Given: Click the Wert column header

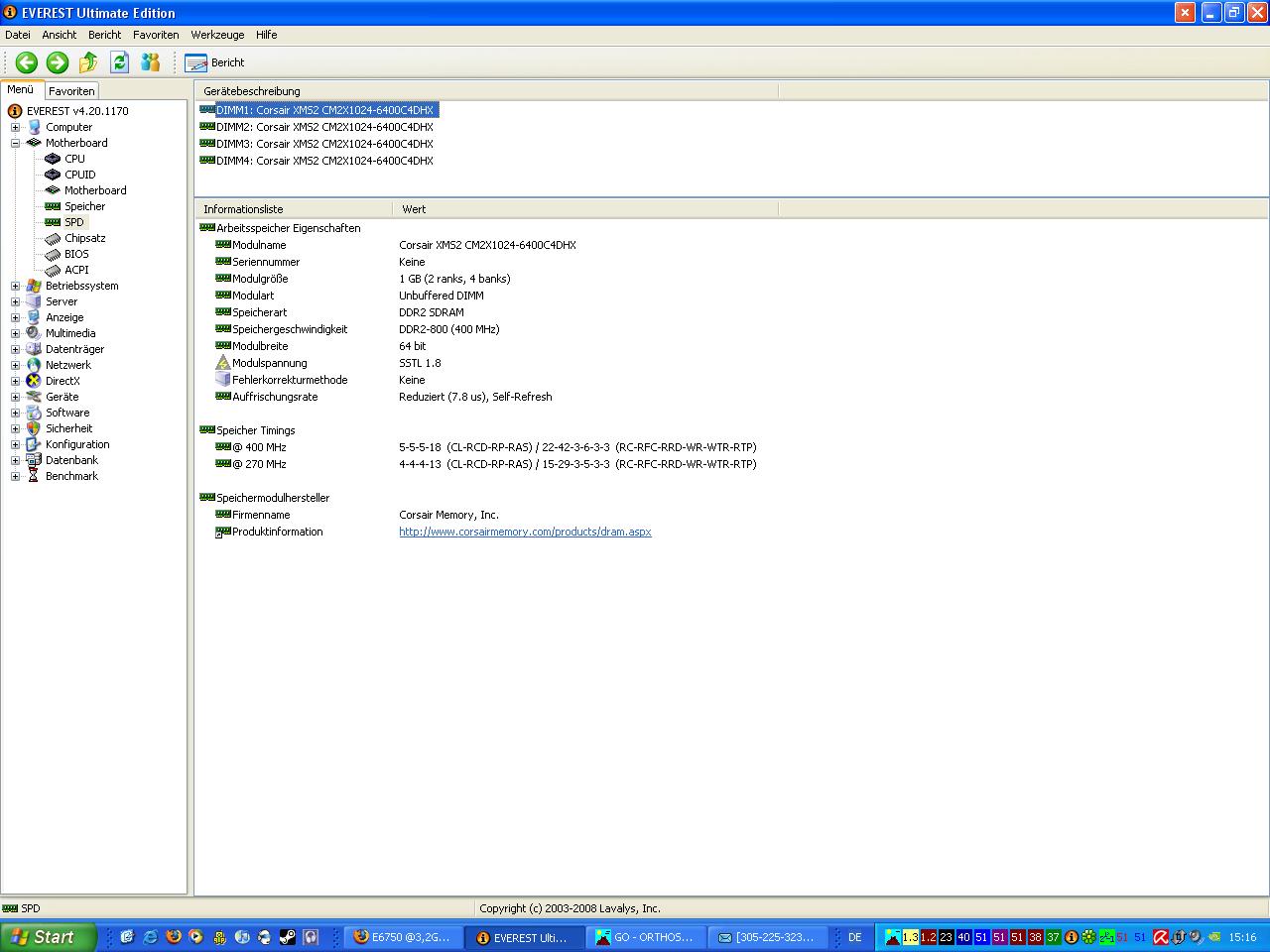Looking at the screenshot, I should point(585,209).
